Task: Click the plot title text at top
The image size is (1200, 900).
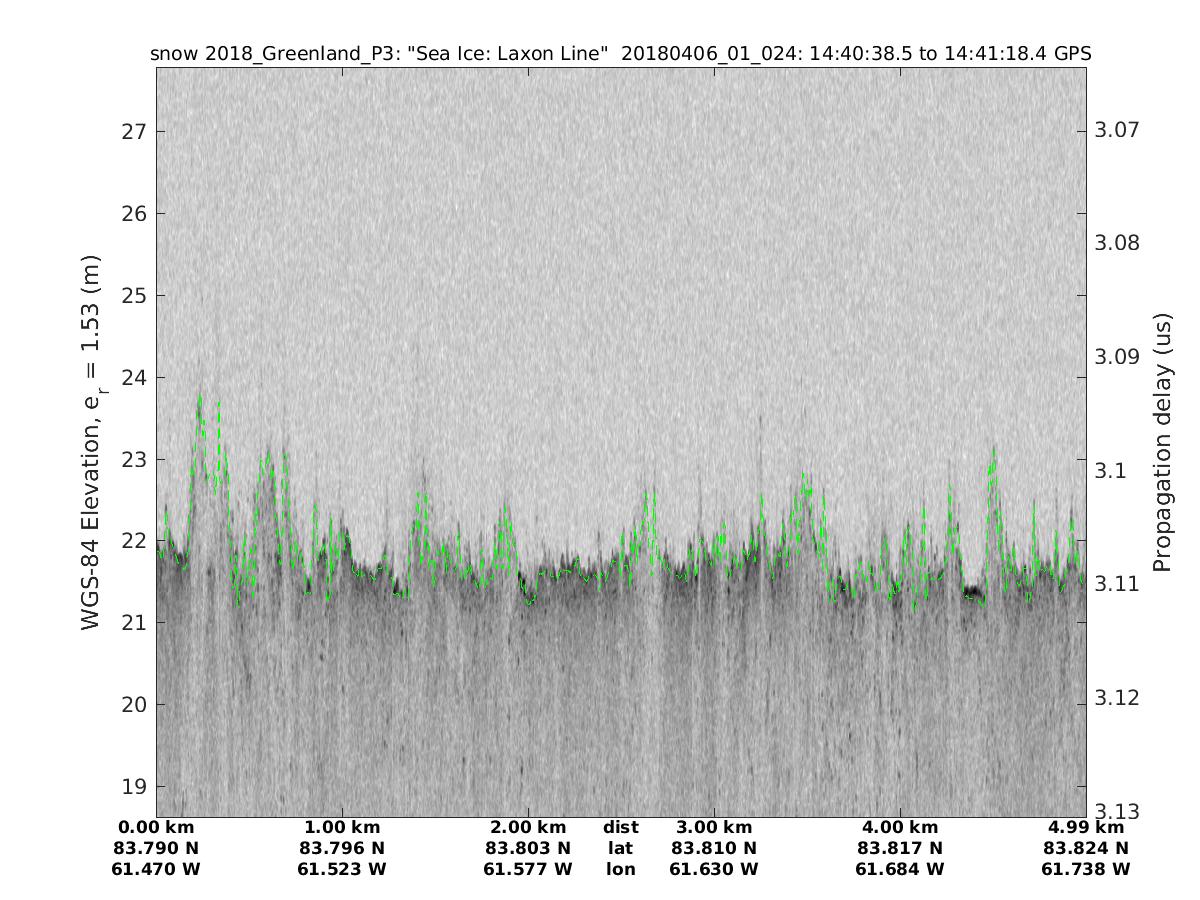Action: (620, 53)
